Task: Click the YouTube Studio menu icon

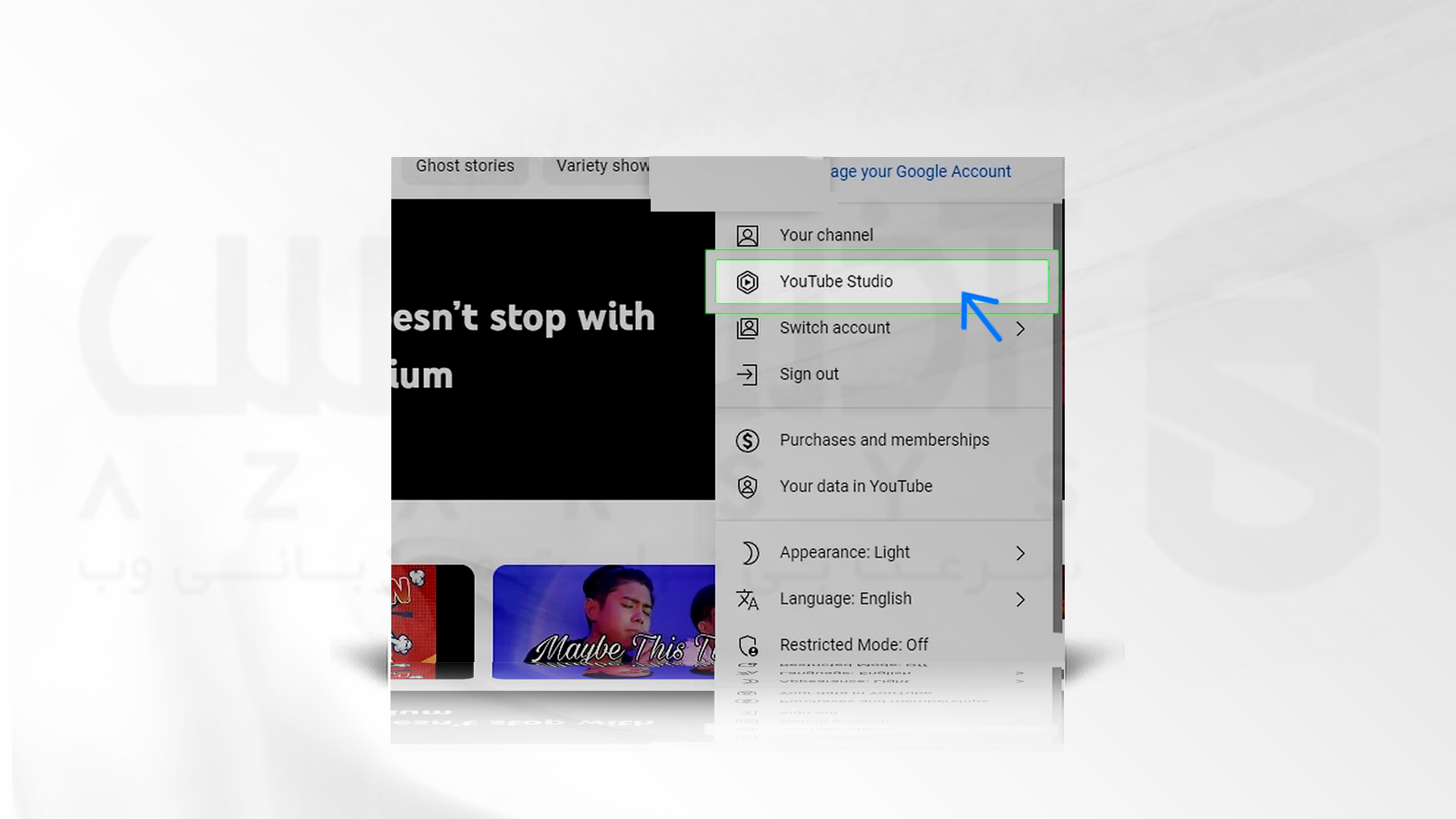Action: pos(746,281)
